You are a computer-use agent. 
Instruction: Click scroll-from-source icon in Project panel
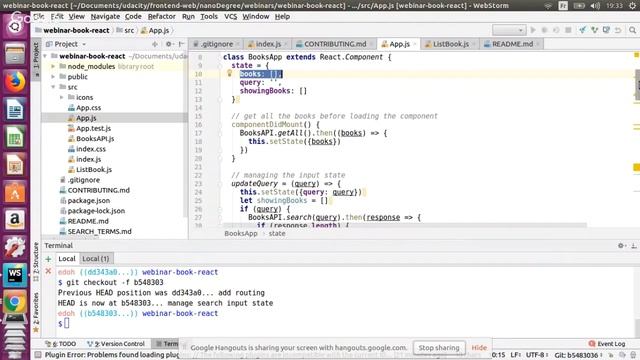point(155,44)
